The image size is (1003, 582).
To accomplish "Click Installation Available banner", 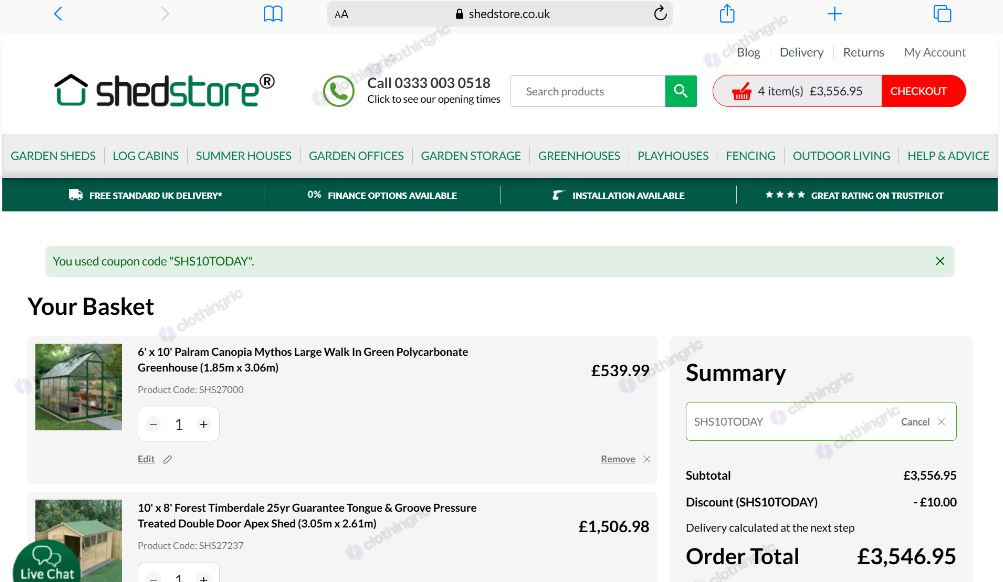I will click(619, 195).
